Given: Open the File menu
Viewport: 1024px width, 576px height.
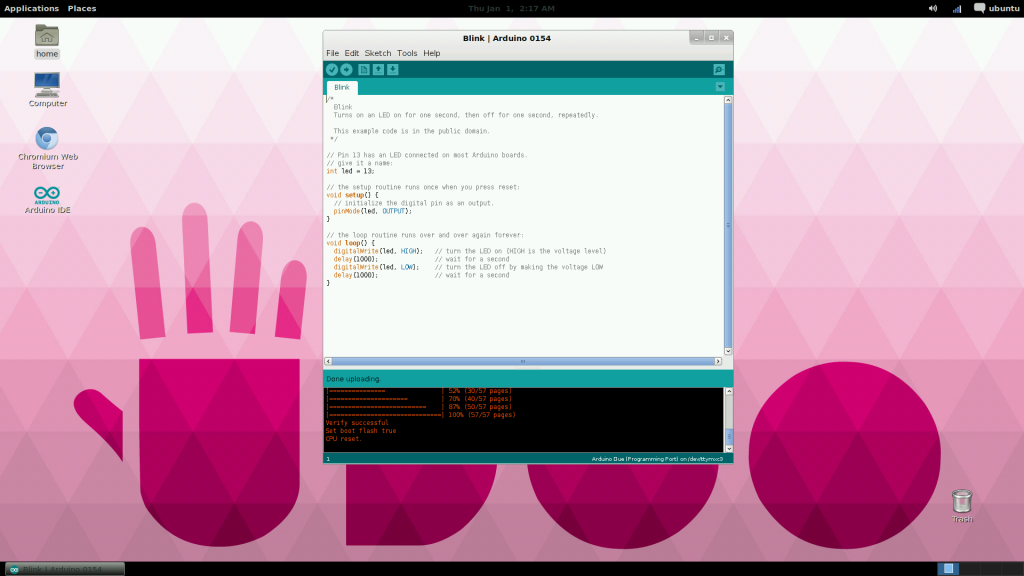Looking at the screenshot, I should [332, 53].
